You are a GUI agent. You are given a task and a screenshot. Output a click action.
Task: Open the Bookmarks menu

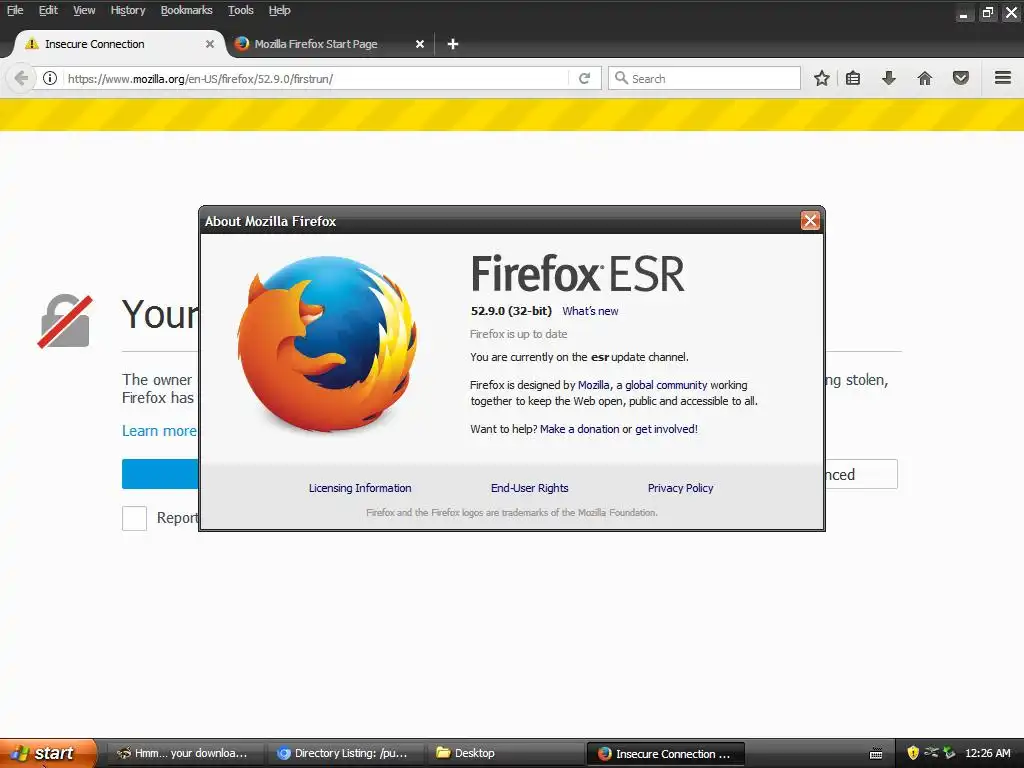tap(186, 10)
